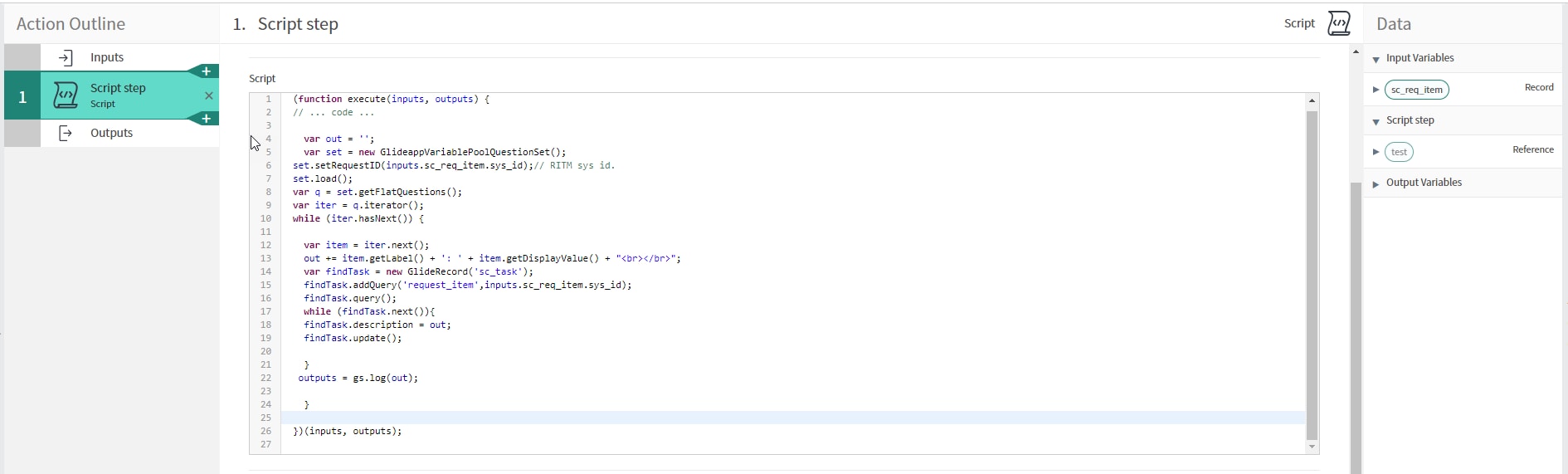This screenshot has height=474, width=1568.
Task: Expand the test variable arrow
Action: click(x=1376, y=152)
